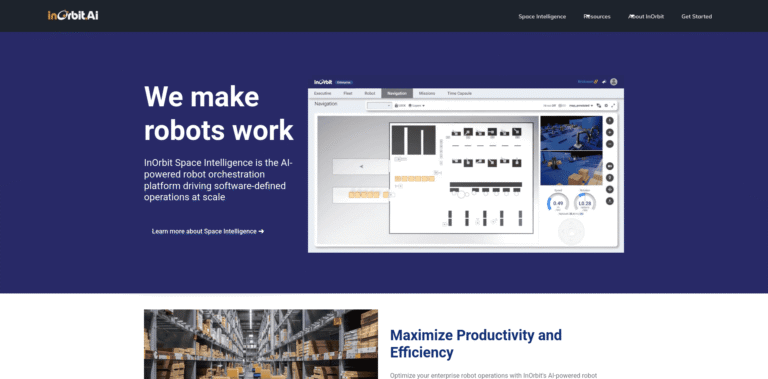Click the Speed gauge reading 0.49

558,202
